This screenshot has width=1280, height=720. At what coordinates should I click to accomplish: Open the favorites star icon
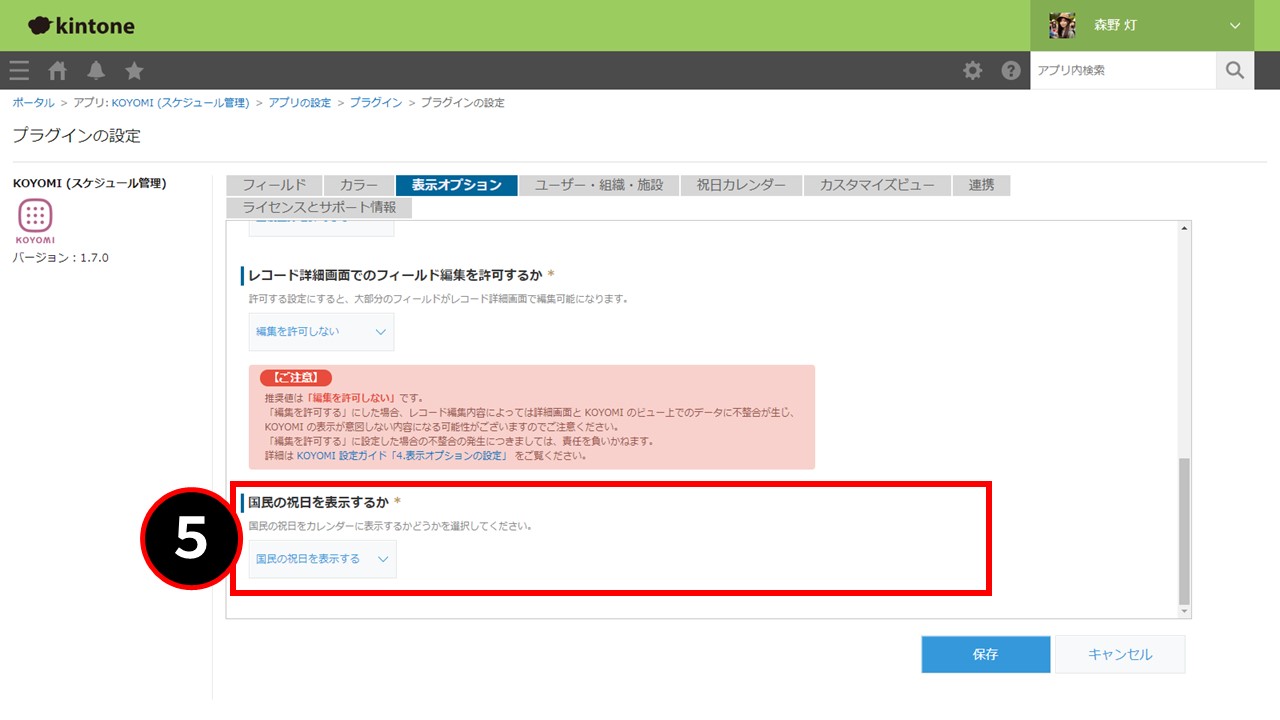click(x=134, y=70)
